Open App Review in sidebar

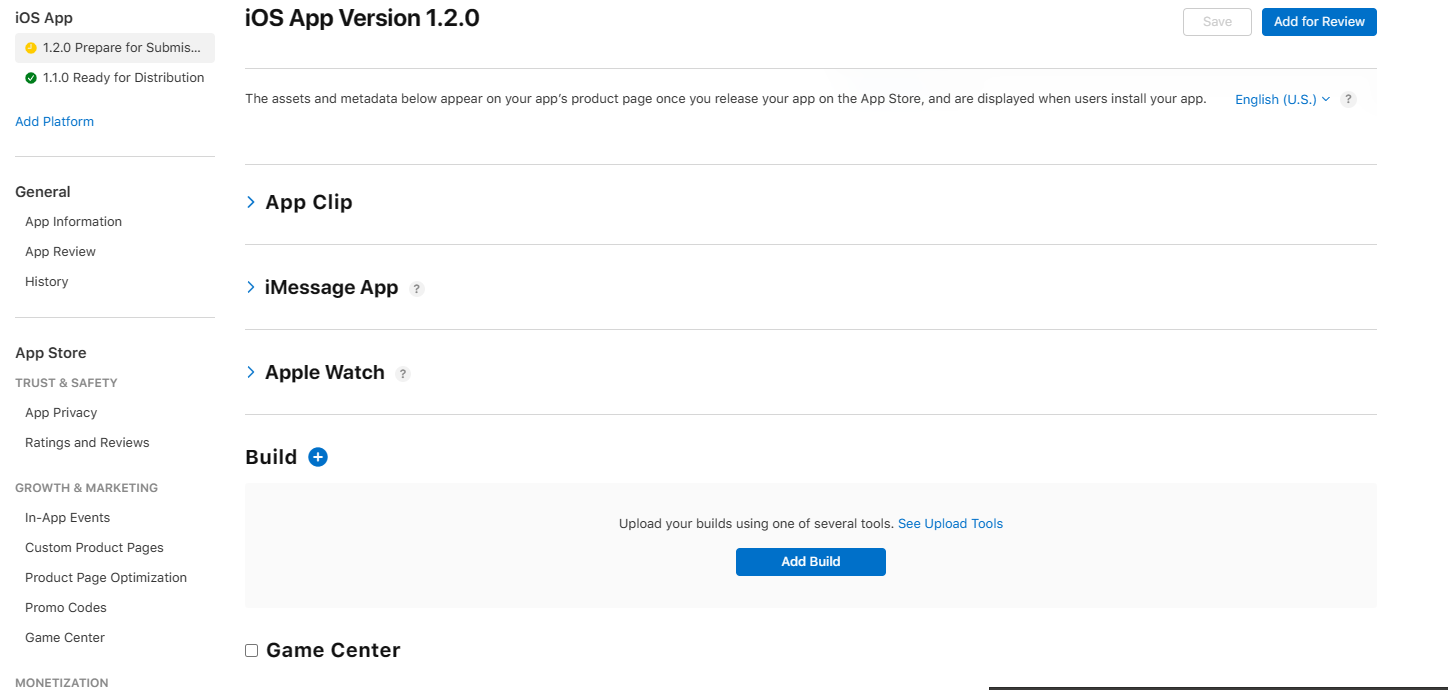click(60, 252)
